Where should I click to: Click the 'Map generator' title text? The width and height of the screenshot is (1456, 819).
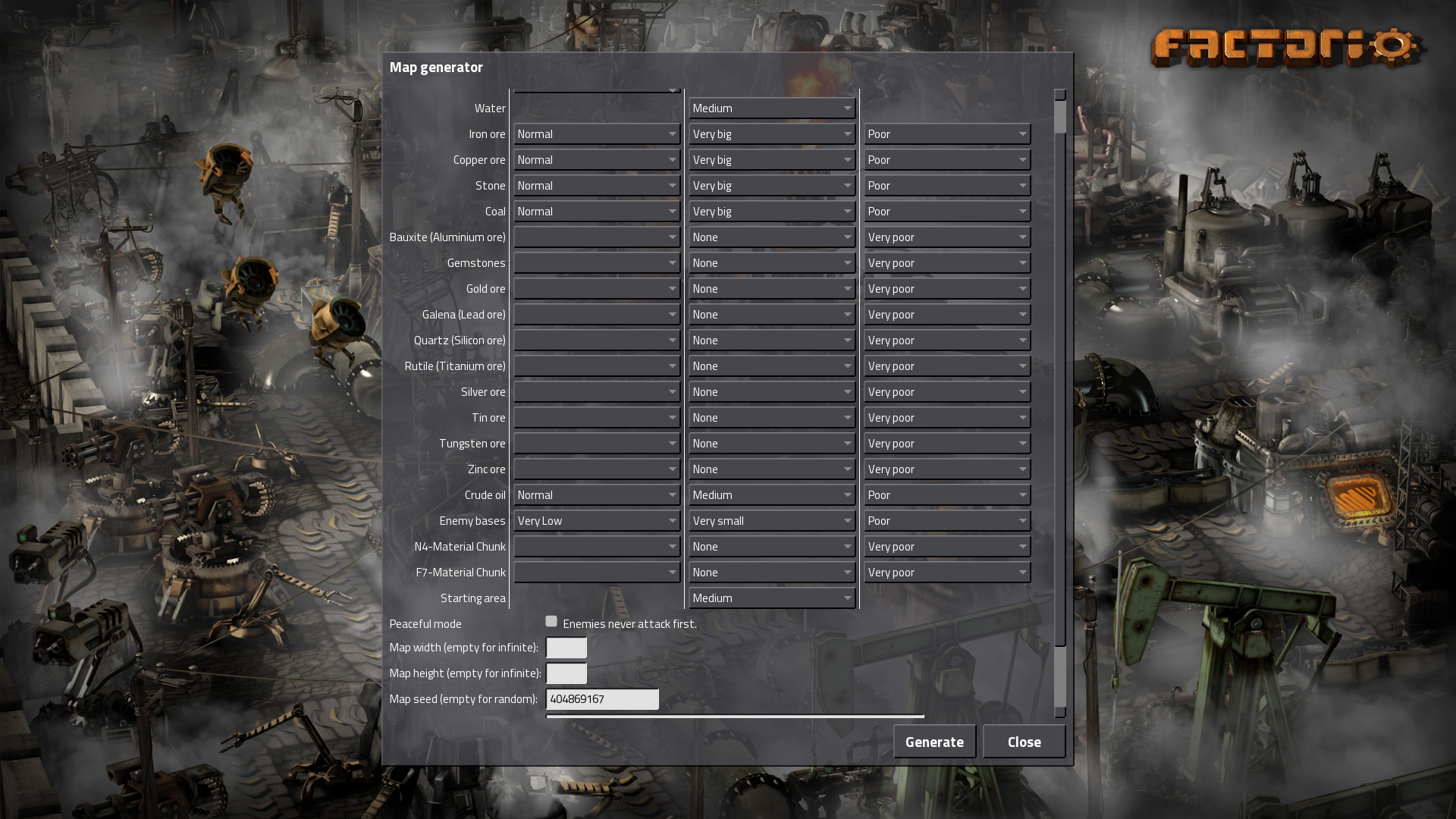pyautogui.click(x=436, y=67)
